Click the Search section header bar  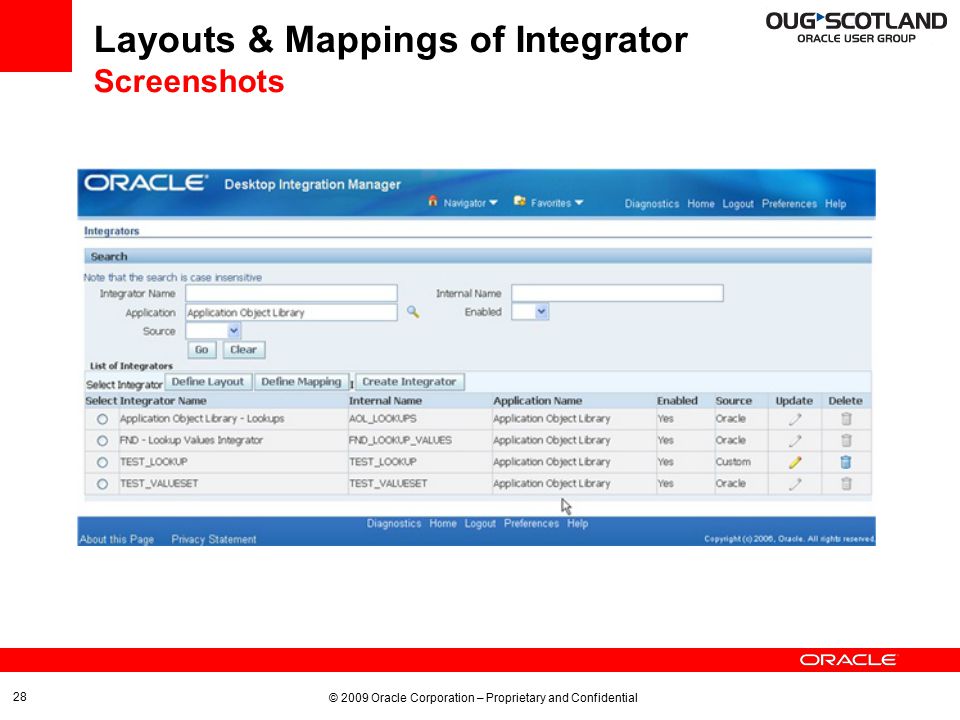pyautogui.click(x=478, y=257)
